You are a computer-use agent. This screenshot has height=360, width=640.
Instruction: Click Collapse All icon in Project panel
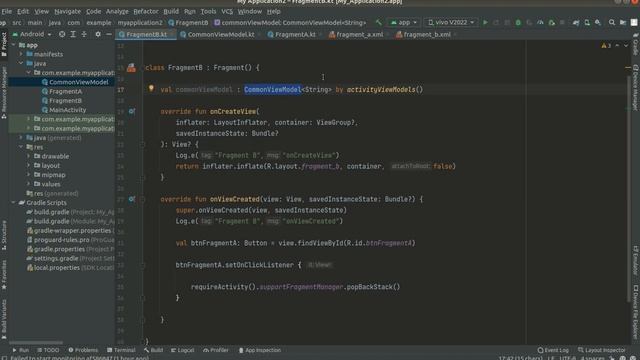pos(84,34)
